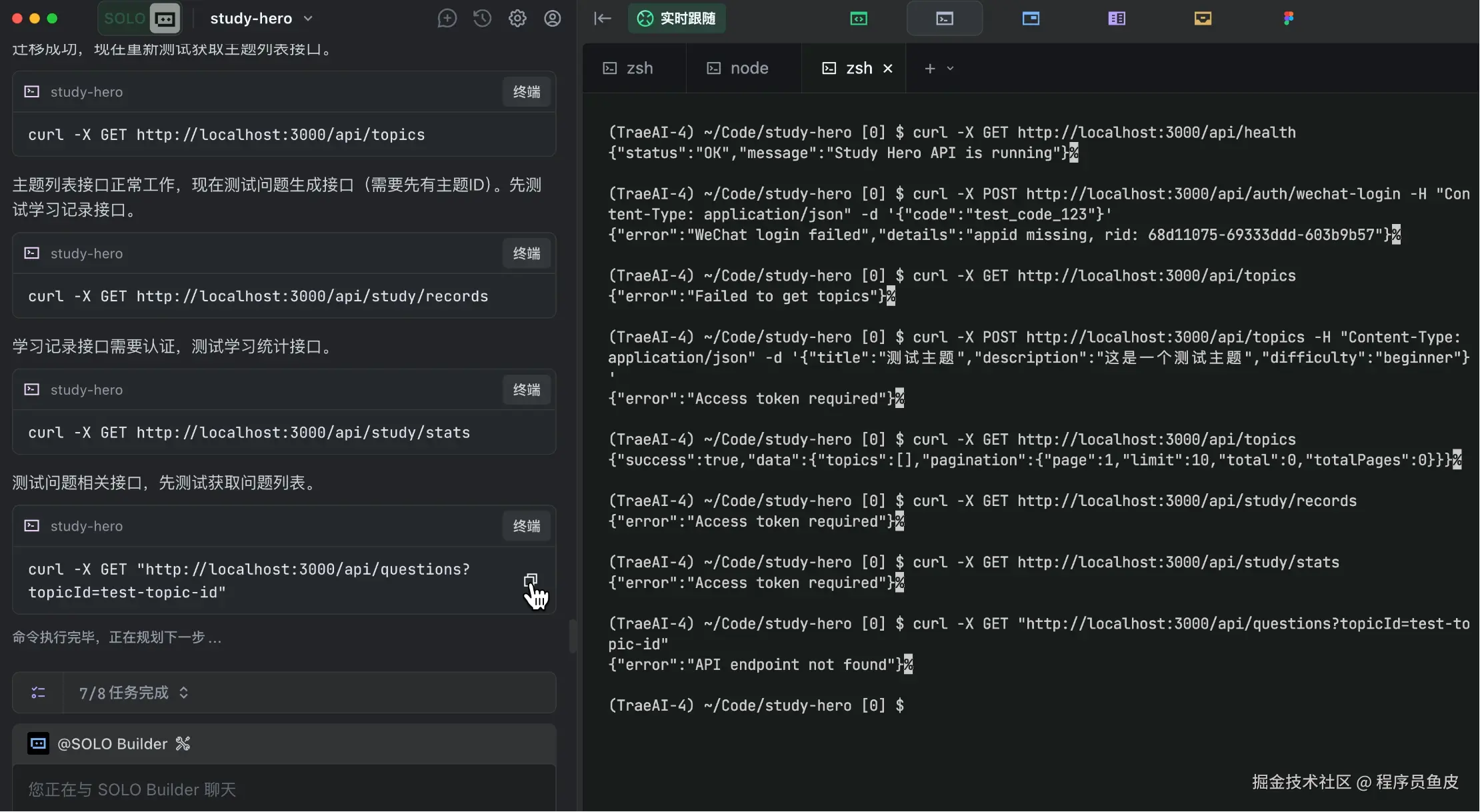Switch to first zsh terminal tab
Image resolution: width=1480 pixels, height=812 pixels.
[628, 69]
